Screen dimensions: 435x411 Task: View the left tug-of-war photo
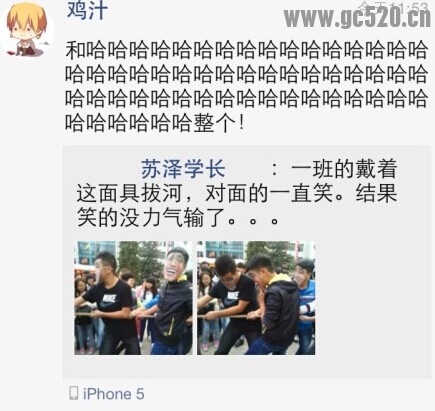133,298
